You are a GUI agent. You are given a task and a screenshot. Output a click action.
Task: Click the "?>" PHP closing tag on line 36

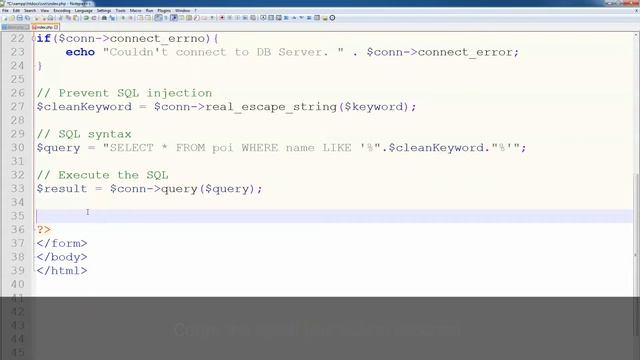[44, 230]
